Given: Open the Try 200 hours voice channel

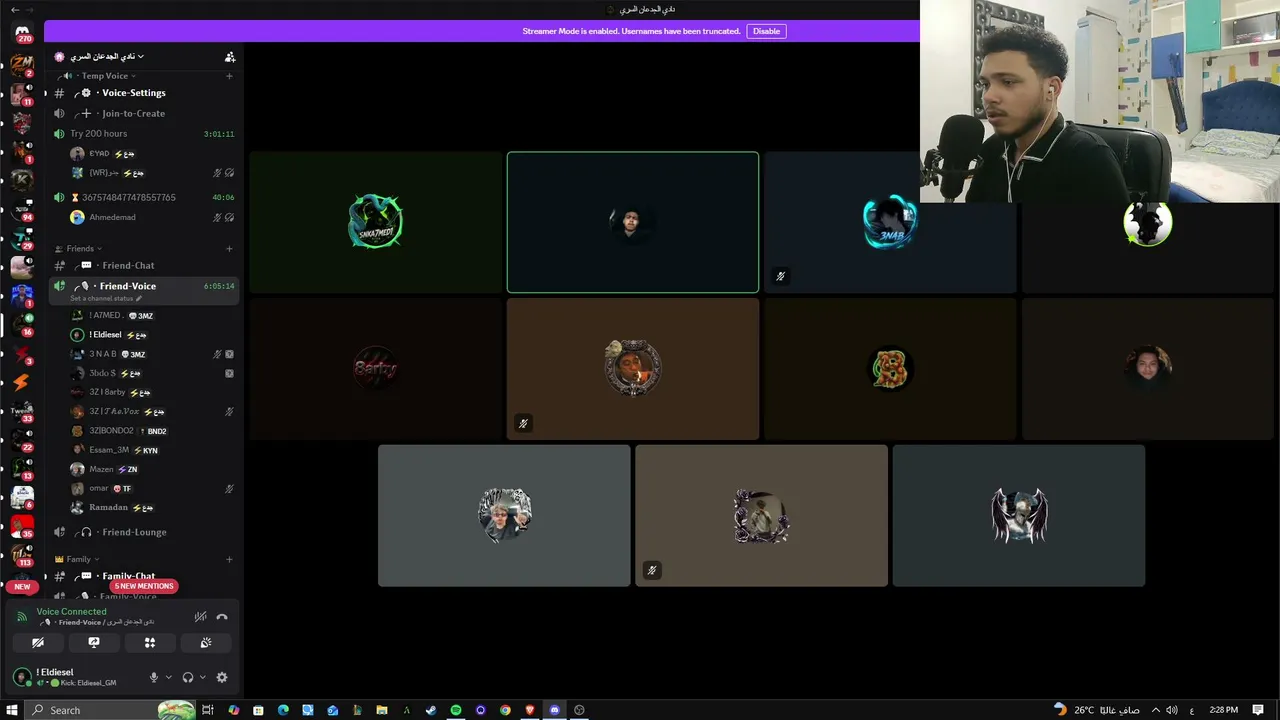Looking at the screenshot, I should (x=143, y=134).
